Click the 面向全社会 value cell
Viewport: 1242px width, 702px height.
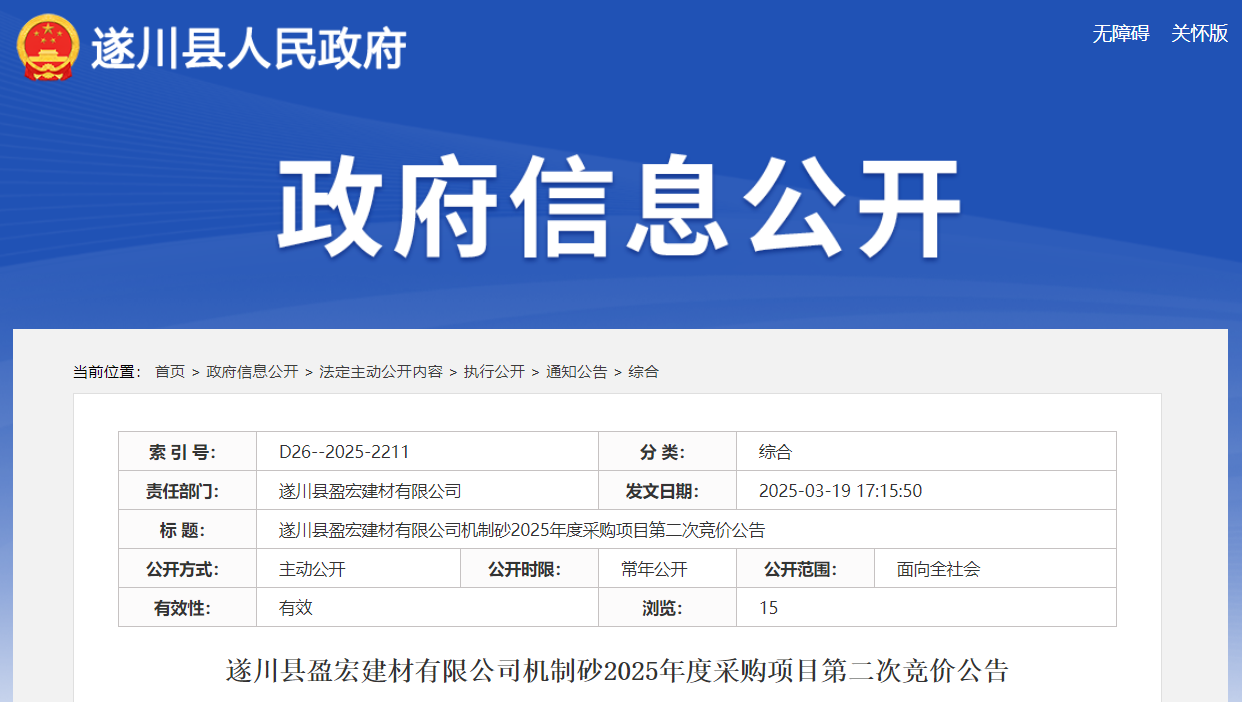938,569
